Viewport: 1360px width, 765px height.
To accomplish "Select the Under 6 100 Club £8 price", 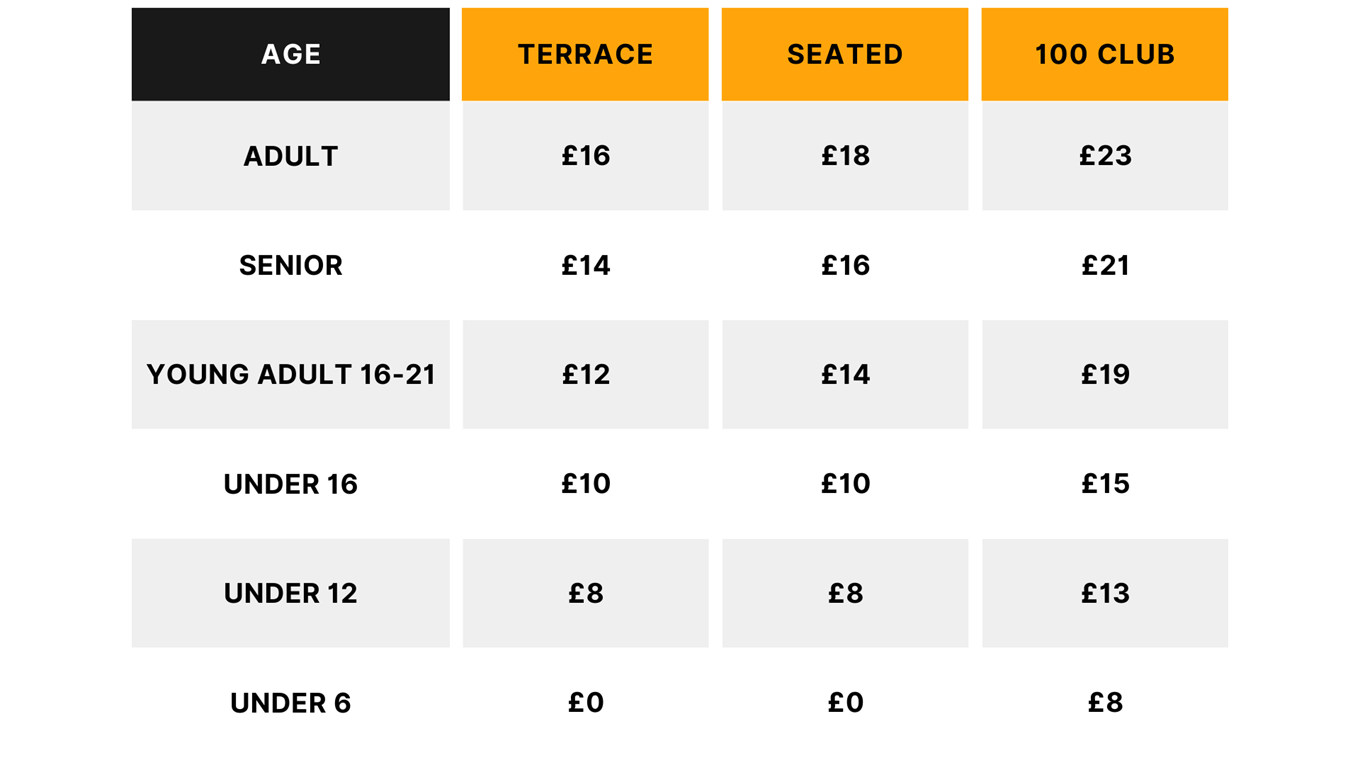I will click(1105, 703).
